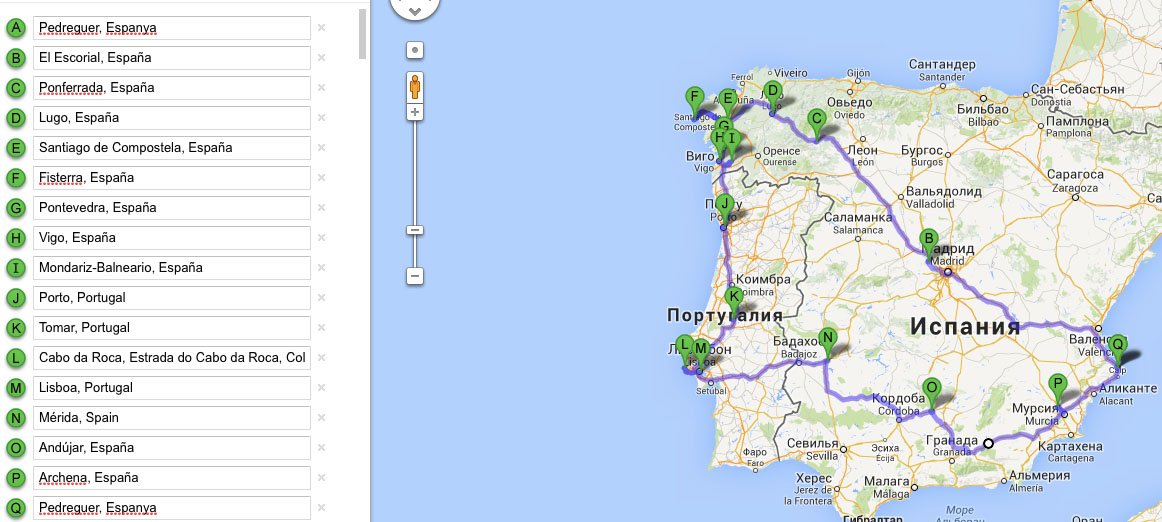
Task: Remove El Escorial waypoint with X
Action: point(322,58)
